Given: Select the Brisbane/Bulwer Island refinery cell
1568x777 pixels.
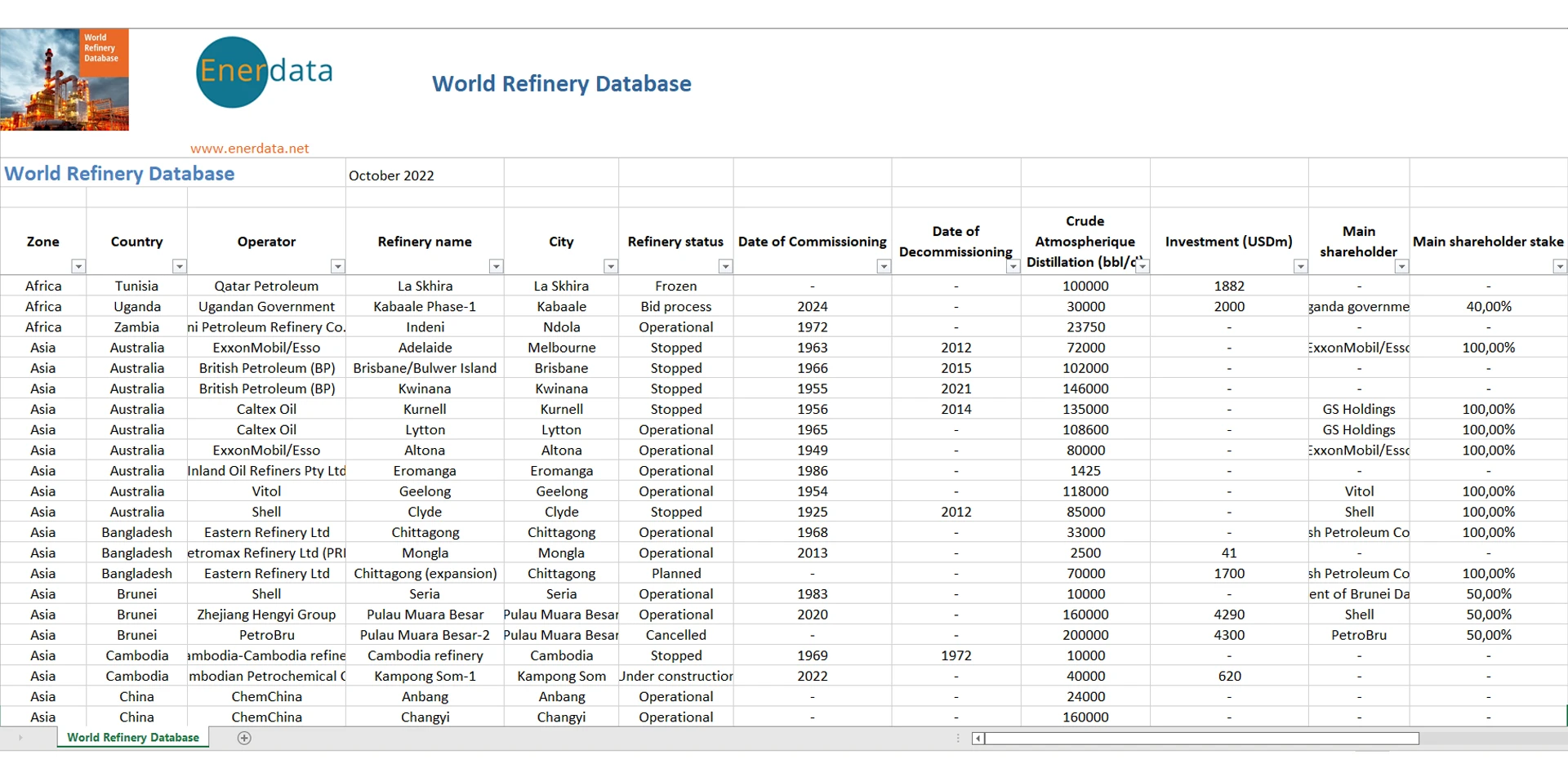Looking at the screenshot, I should click(425, 368).
